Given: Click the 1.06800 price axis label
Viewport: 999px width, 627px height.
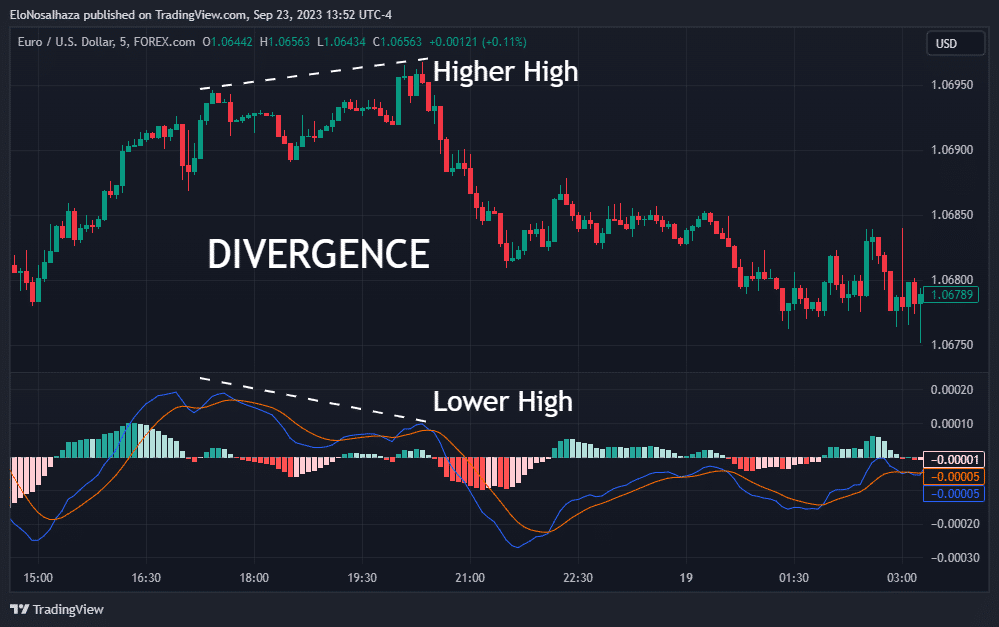Looking at the screenshot, I should click(x=952, y=280).
